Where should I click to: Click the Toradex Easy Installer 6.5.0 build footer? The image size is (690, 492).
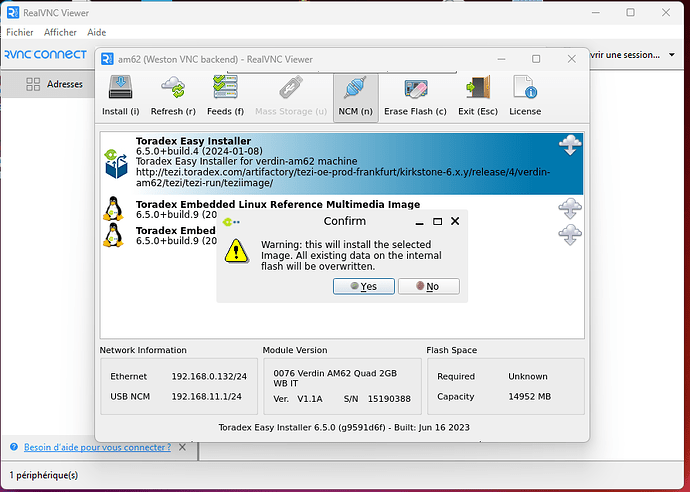(344, 427)
